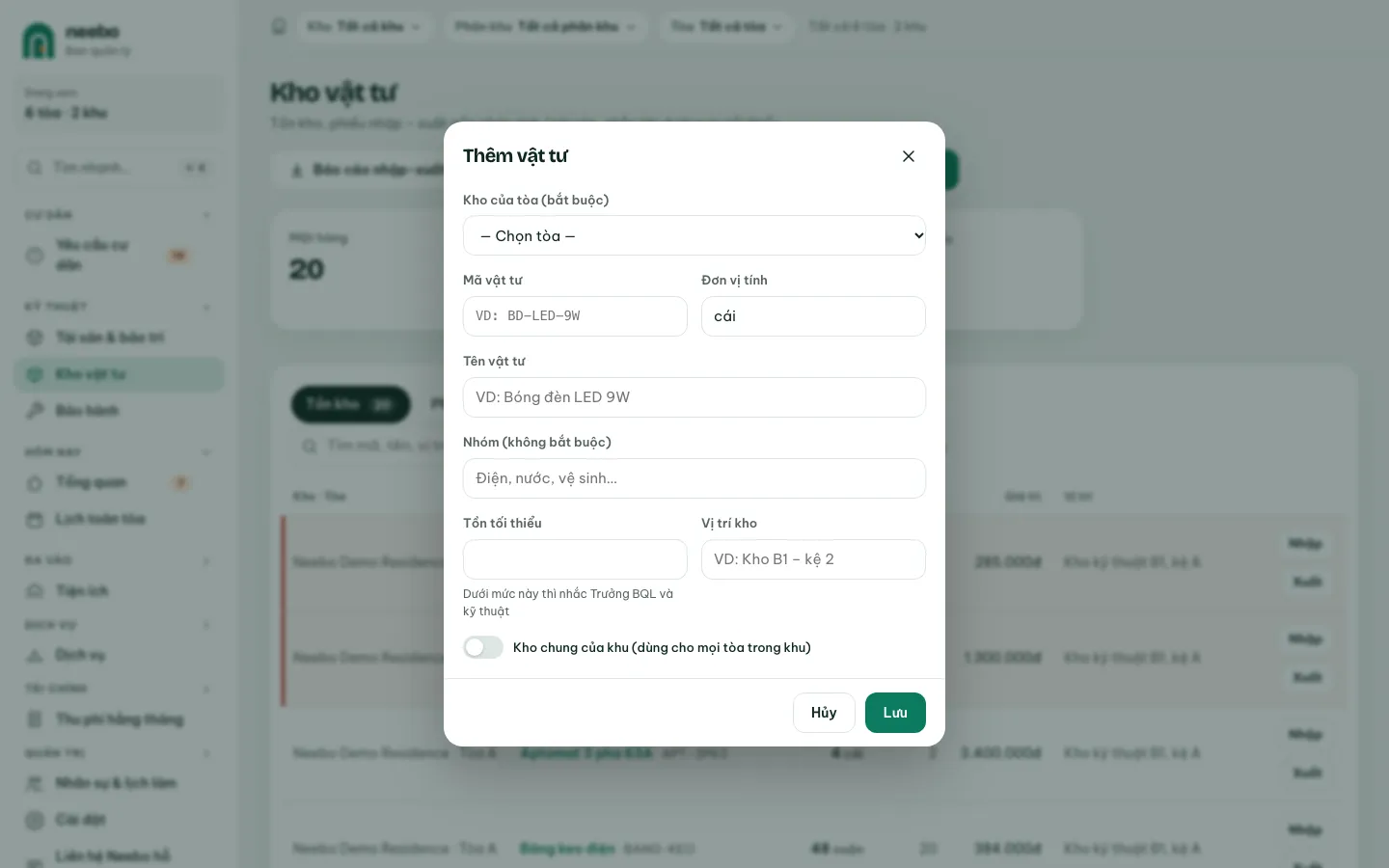Viewport: 1389px width, 868px height.
Task: Open Yêu cầu cư dân icon in background sidebar
Action: (x=35, y=256)
